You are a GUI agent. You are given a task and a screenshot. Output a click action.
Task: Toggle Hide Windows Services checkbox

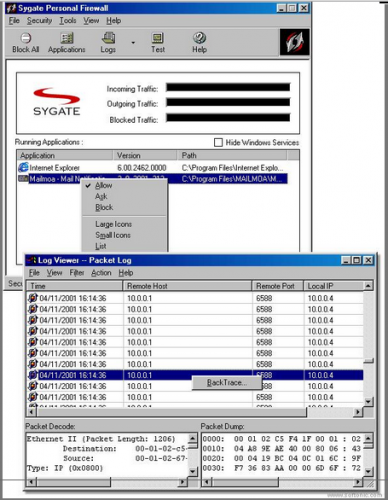point(218,142)
